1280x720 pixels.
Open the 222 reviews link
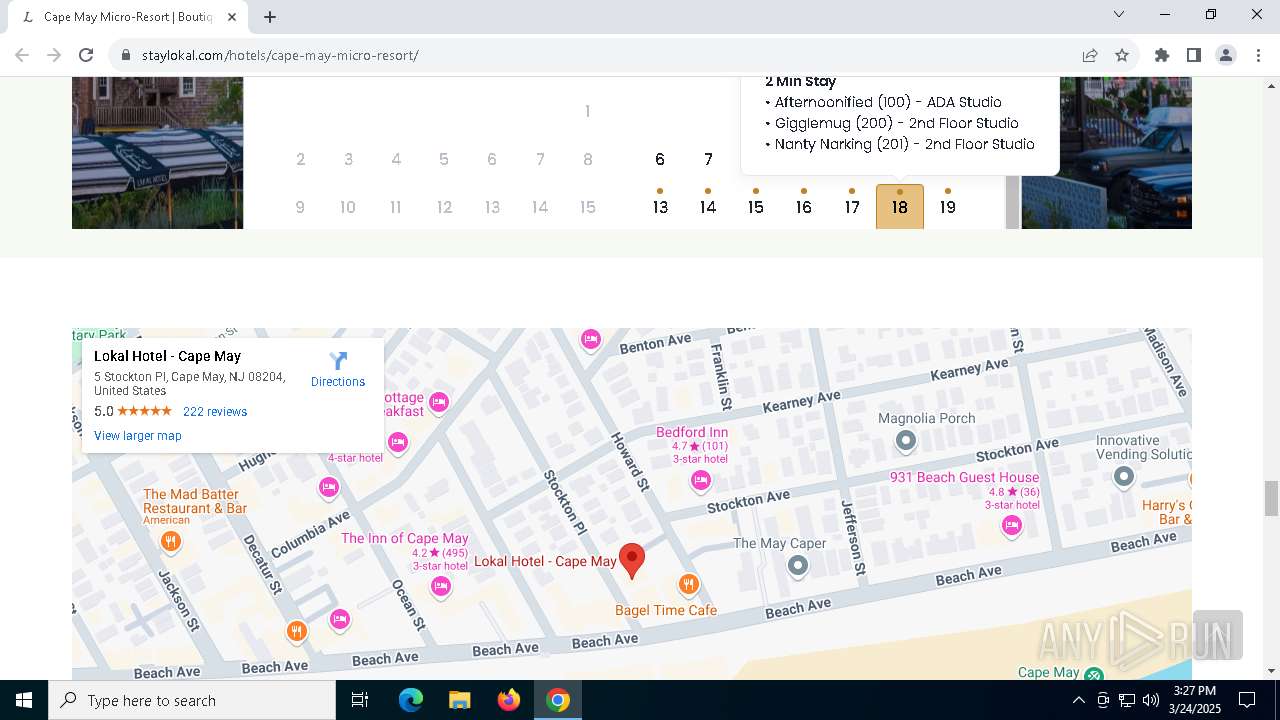[215, 412]
